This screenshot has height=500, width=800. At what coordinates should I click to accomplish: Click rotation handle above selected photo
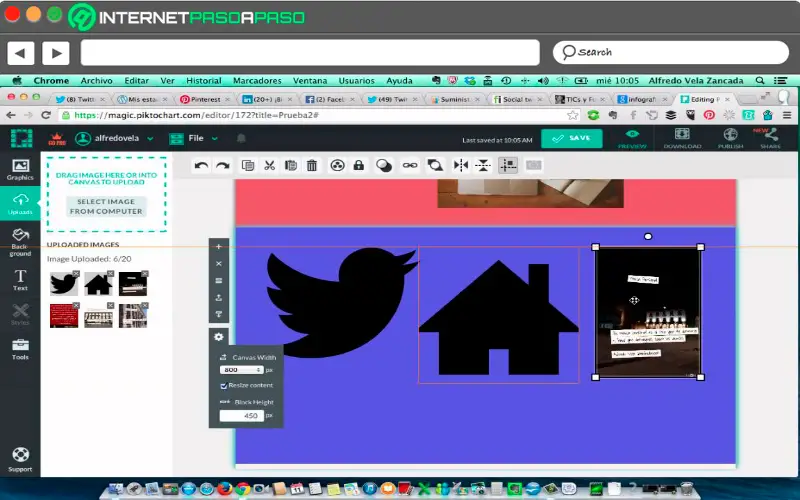648,236
